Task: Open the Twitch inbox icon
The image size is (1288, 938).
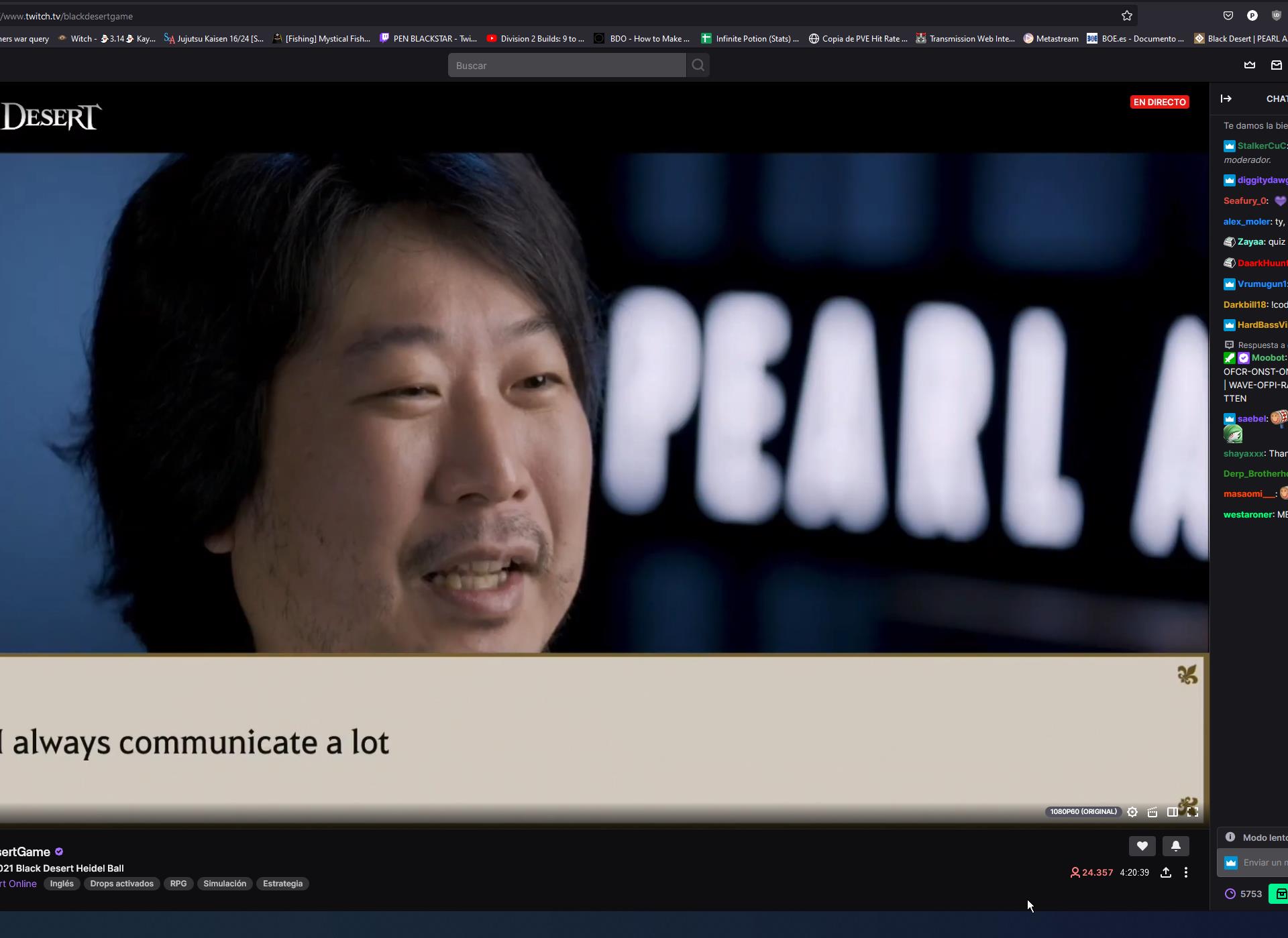Action: click(1277, 65)
